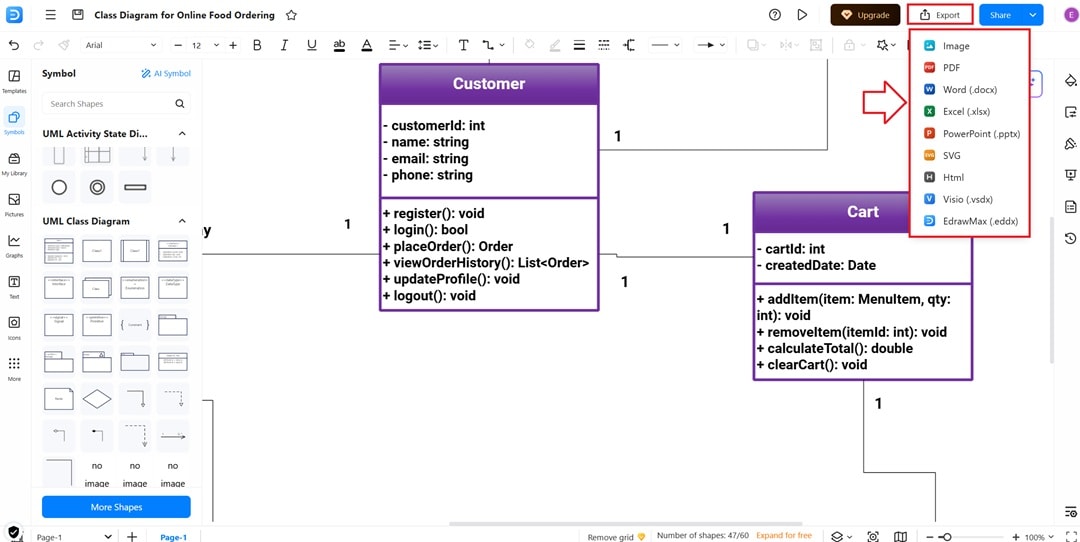Switch to Page-1 tab

tap(173, 537)
